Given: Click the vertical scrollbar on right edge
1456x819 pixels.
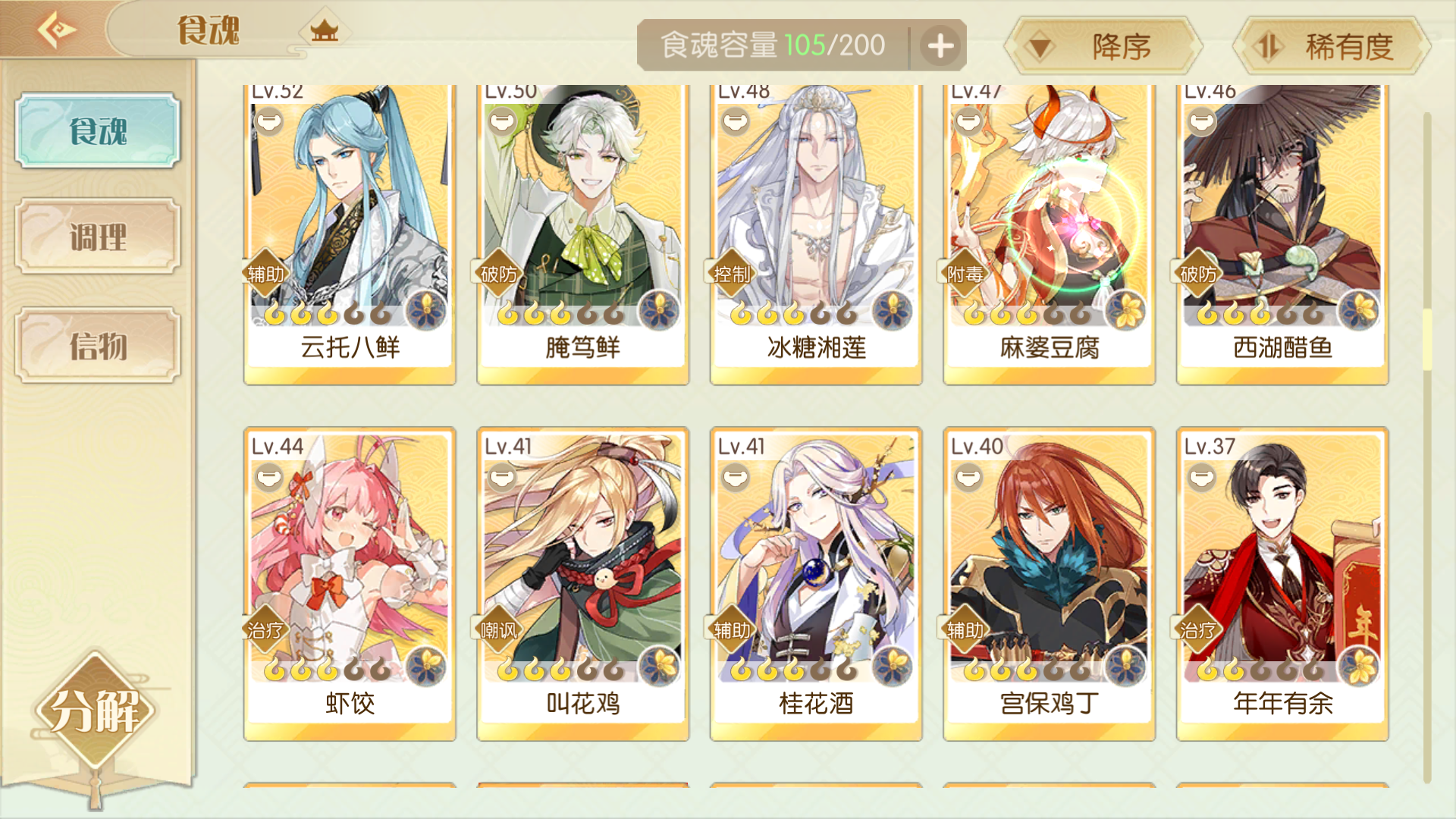Looking at the screenshot, I should (1426, 447).
